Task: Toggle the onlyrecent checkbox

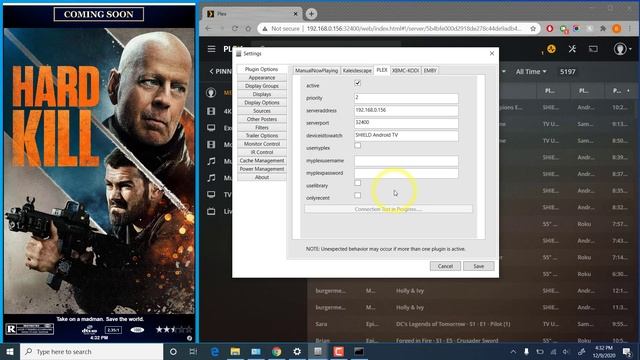Action: 358,196
